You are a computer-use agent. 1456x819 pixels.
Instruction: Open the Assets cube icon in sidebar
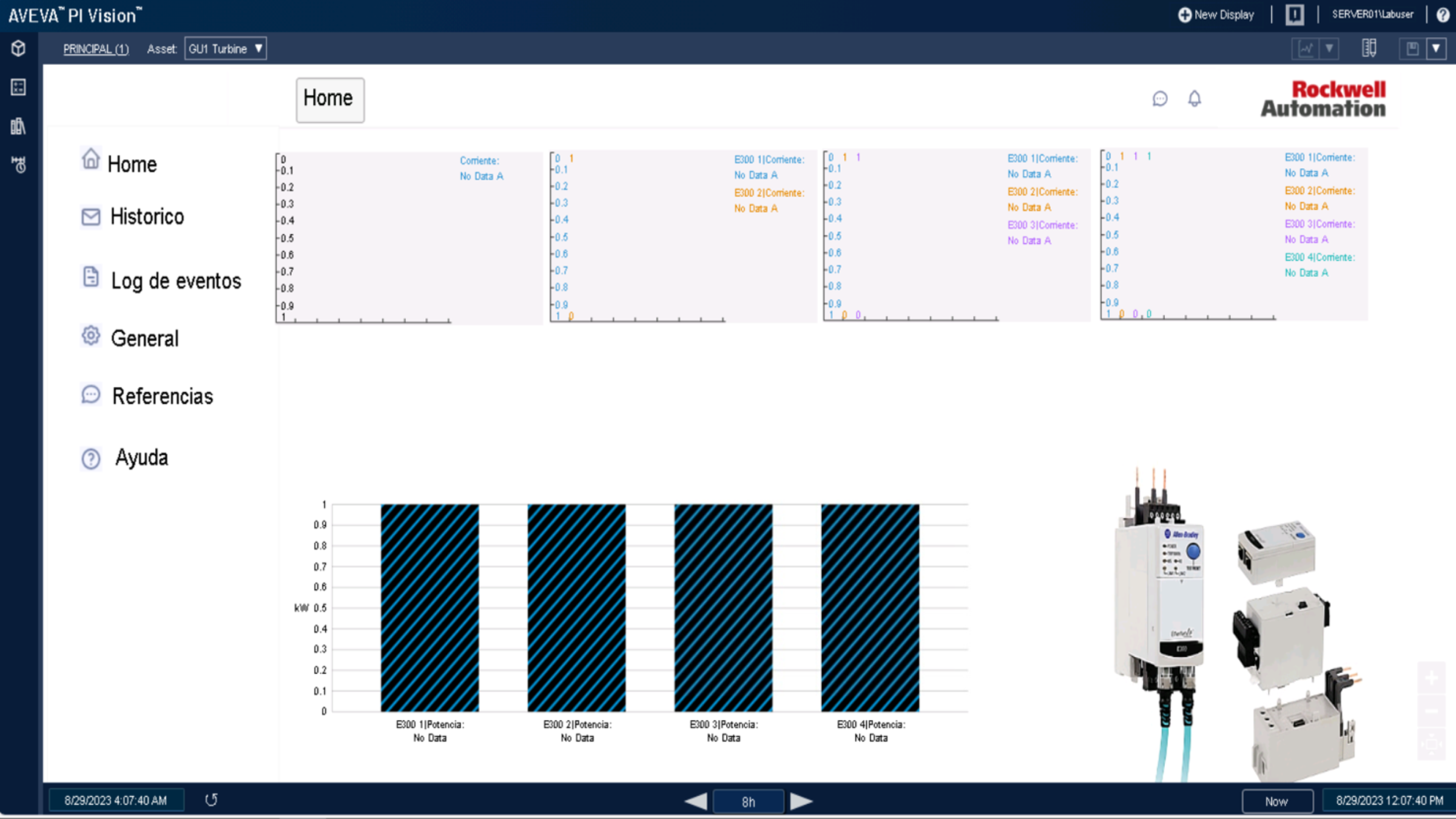[18, 49]
